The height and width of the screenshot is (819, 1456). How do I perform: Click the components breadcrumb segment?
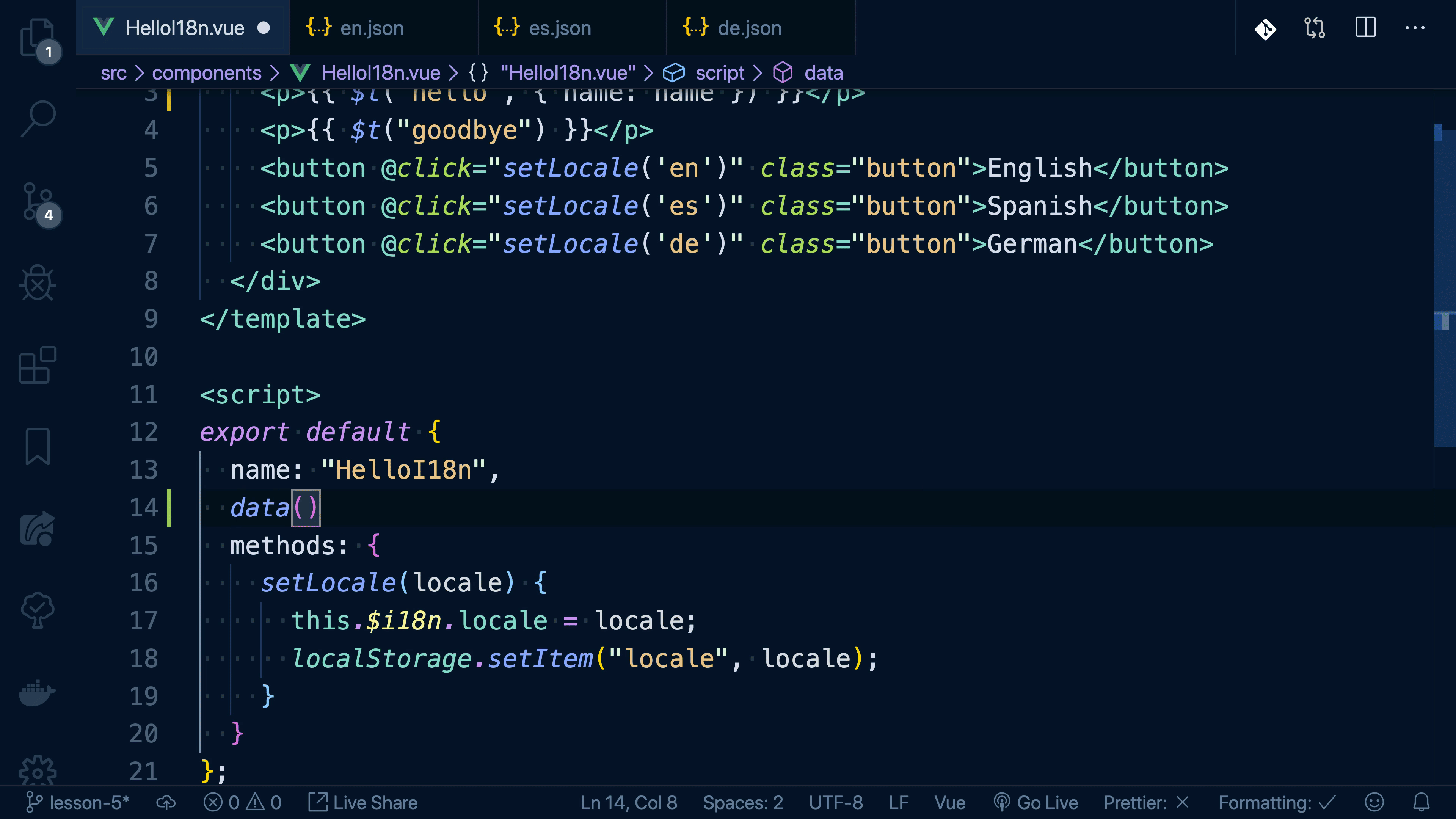(207, 73)
